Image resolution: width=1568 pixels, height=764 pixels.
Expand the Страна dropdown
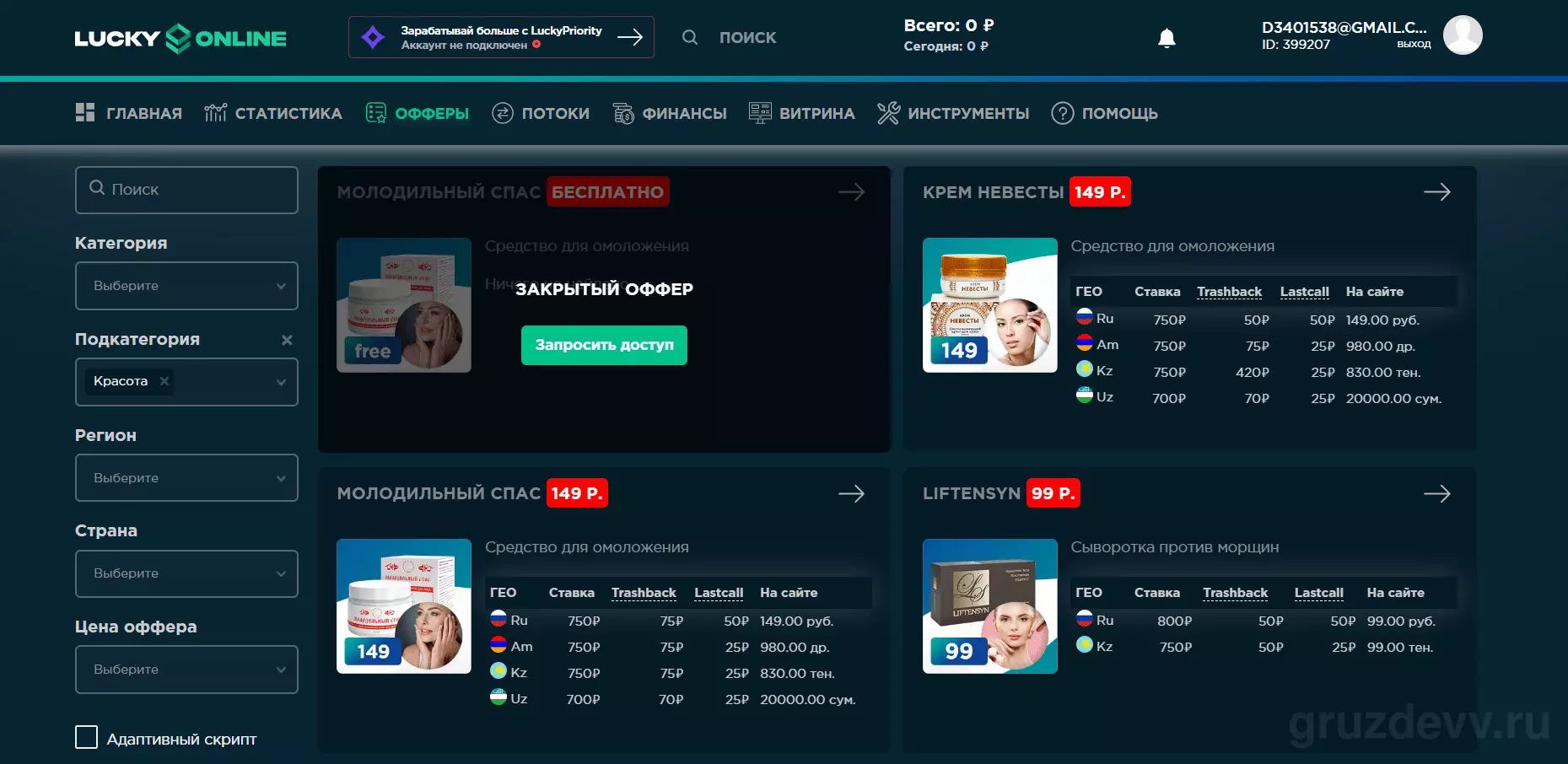pos(186,573)
